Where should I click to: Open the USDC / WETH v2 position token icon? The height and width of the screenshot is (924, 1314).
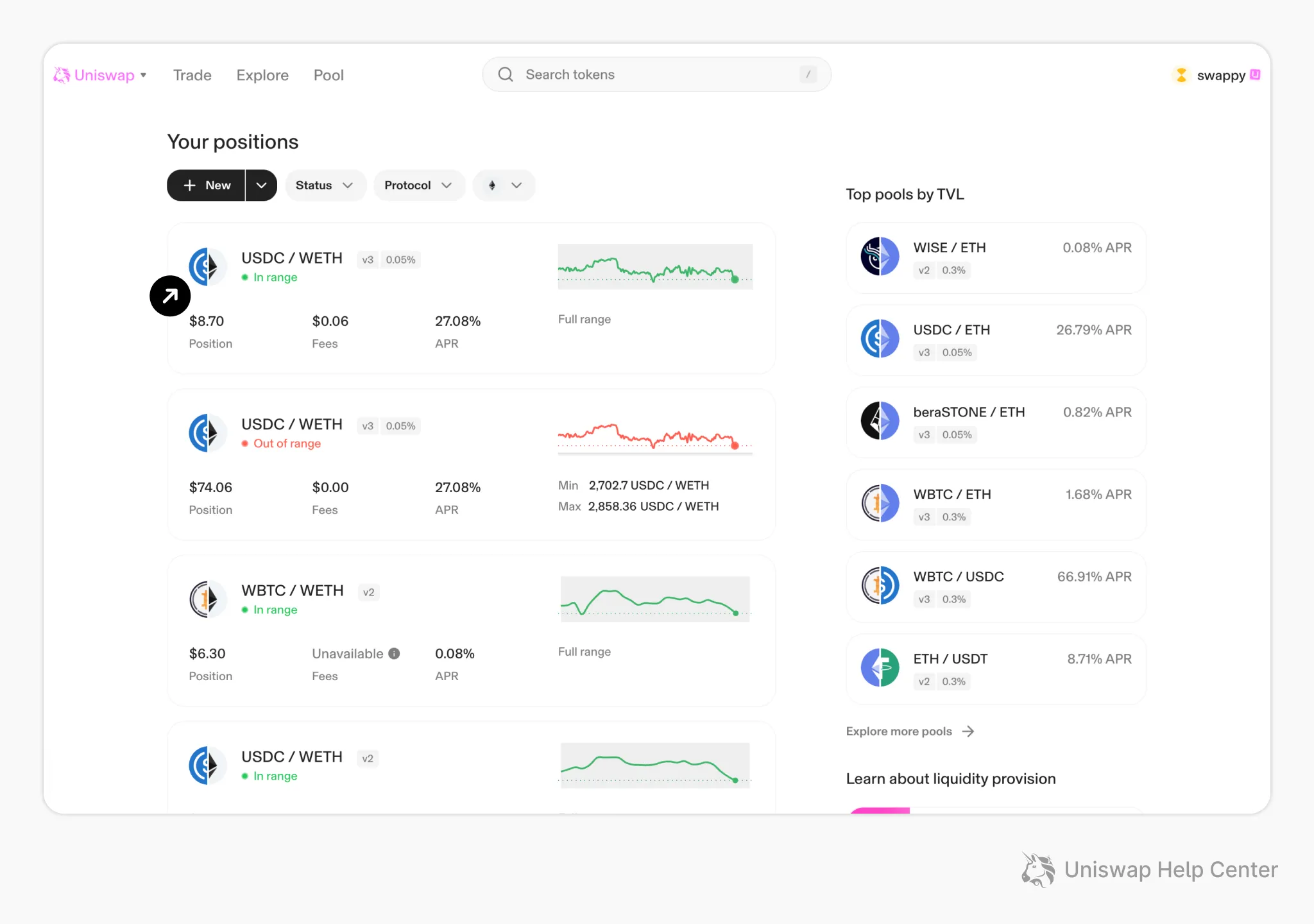[x=207, y=765]
